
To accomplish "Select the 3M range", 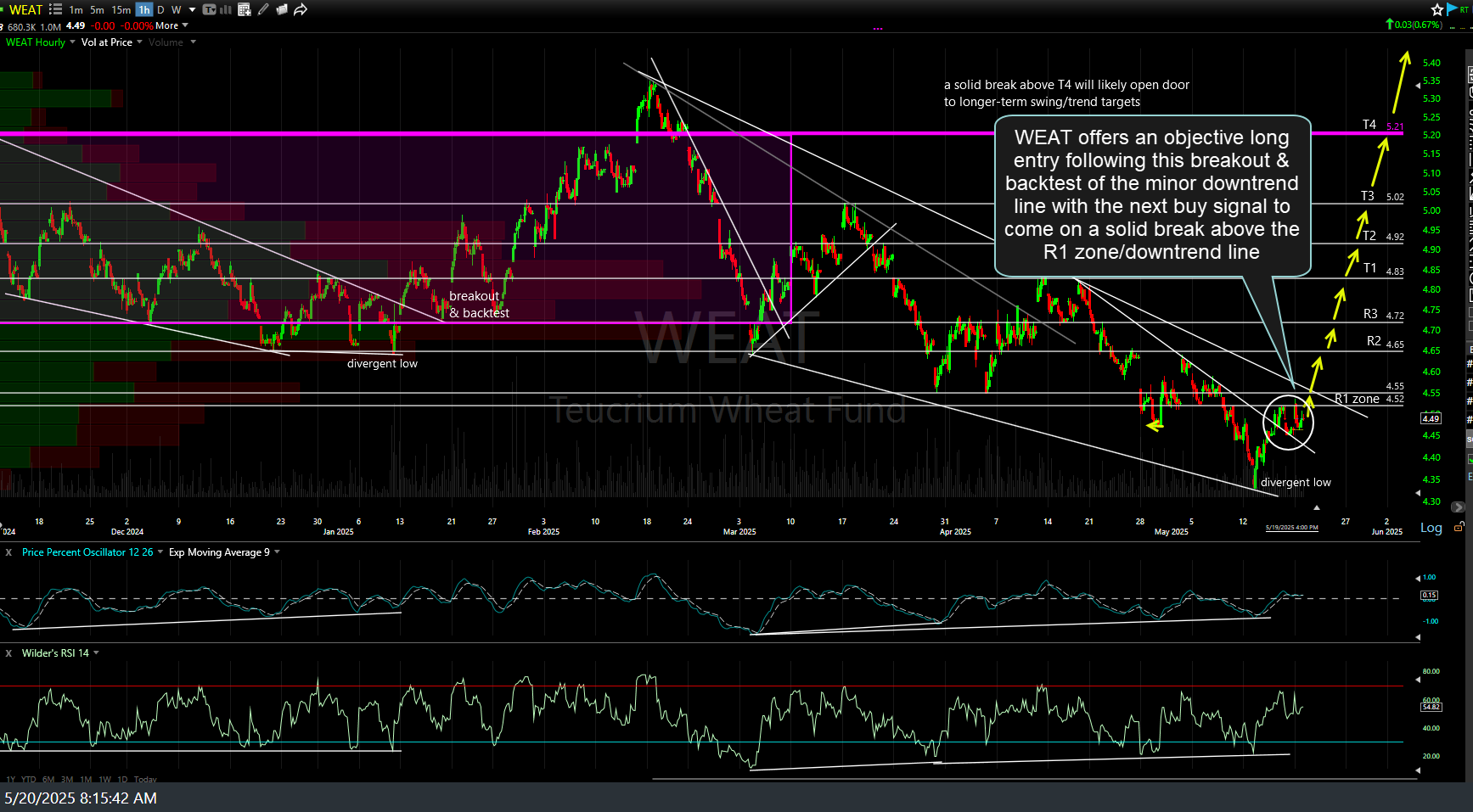I will point(67,780).
